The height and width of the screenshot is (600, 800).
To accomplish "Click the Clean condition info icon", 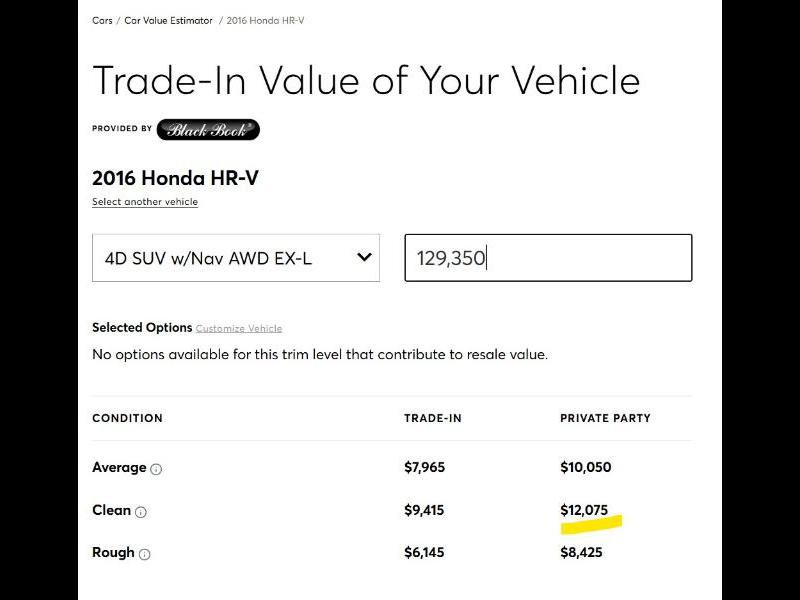I will [142, 511].
